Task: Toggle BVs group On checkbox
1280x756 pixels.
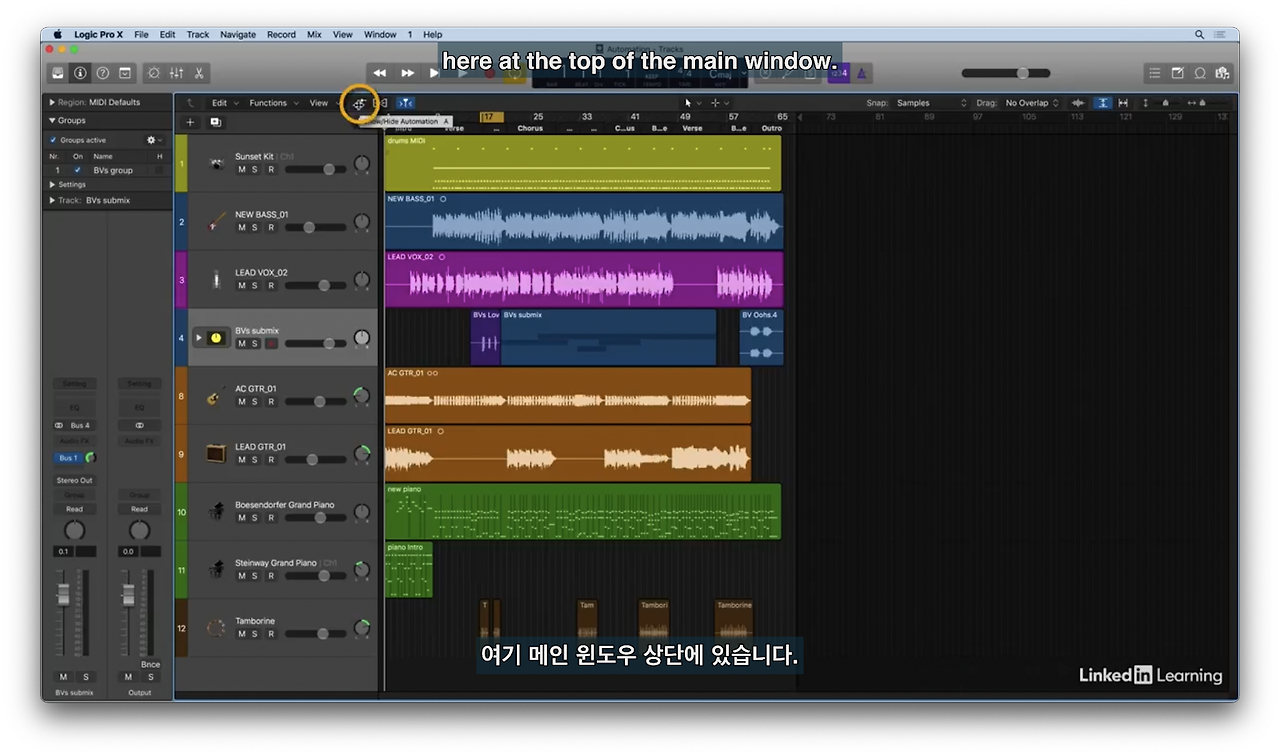Action: [x=78, y=170]
